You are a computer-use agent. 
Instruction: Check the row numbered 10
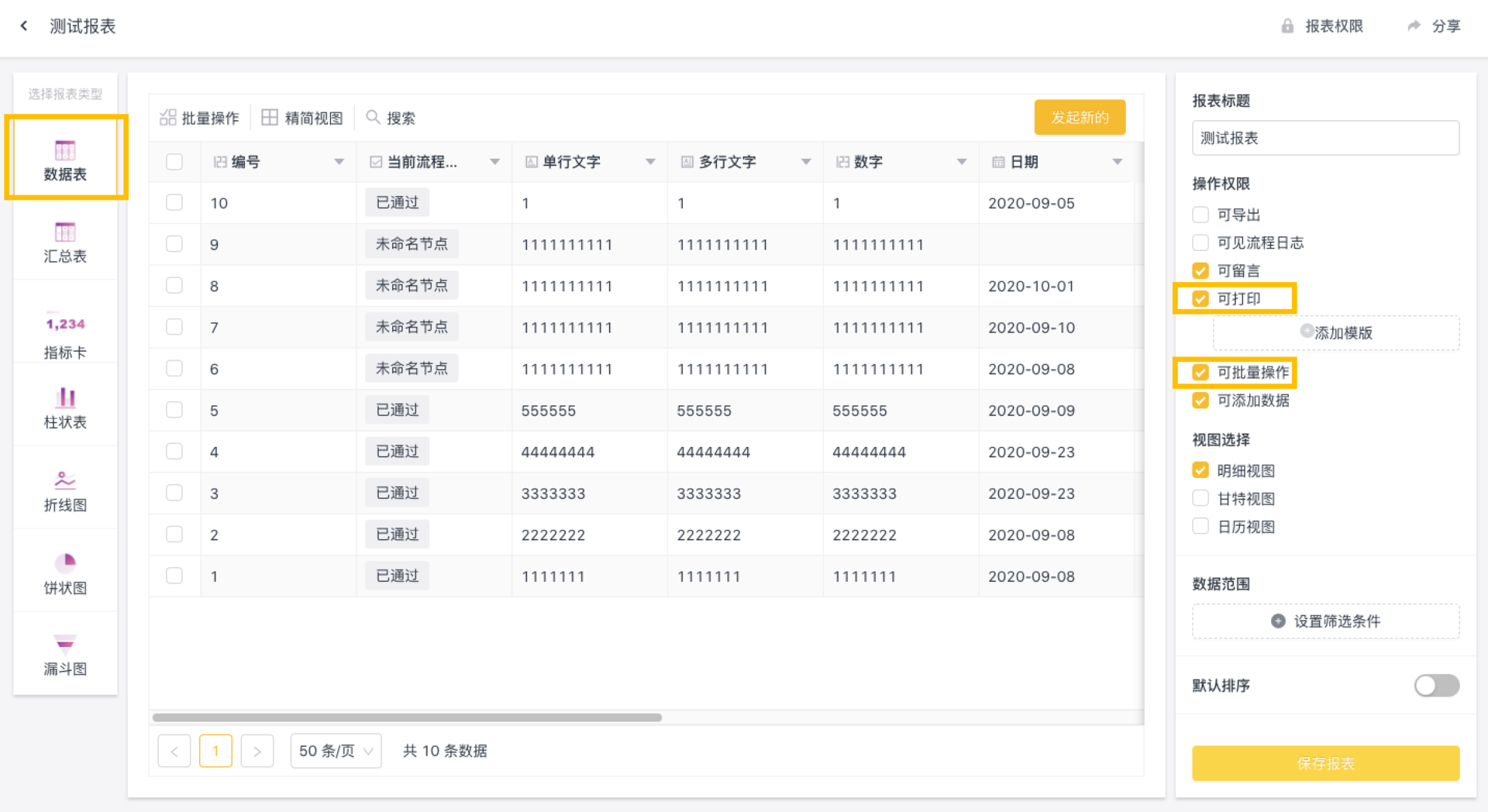coord(174,202)
